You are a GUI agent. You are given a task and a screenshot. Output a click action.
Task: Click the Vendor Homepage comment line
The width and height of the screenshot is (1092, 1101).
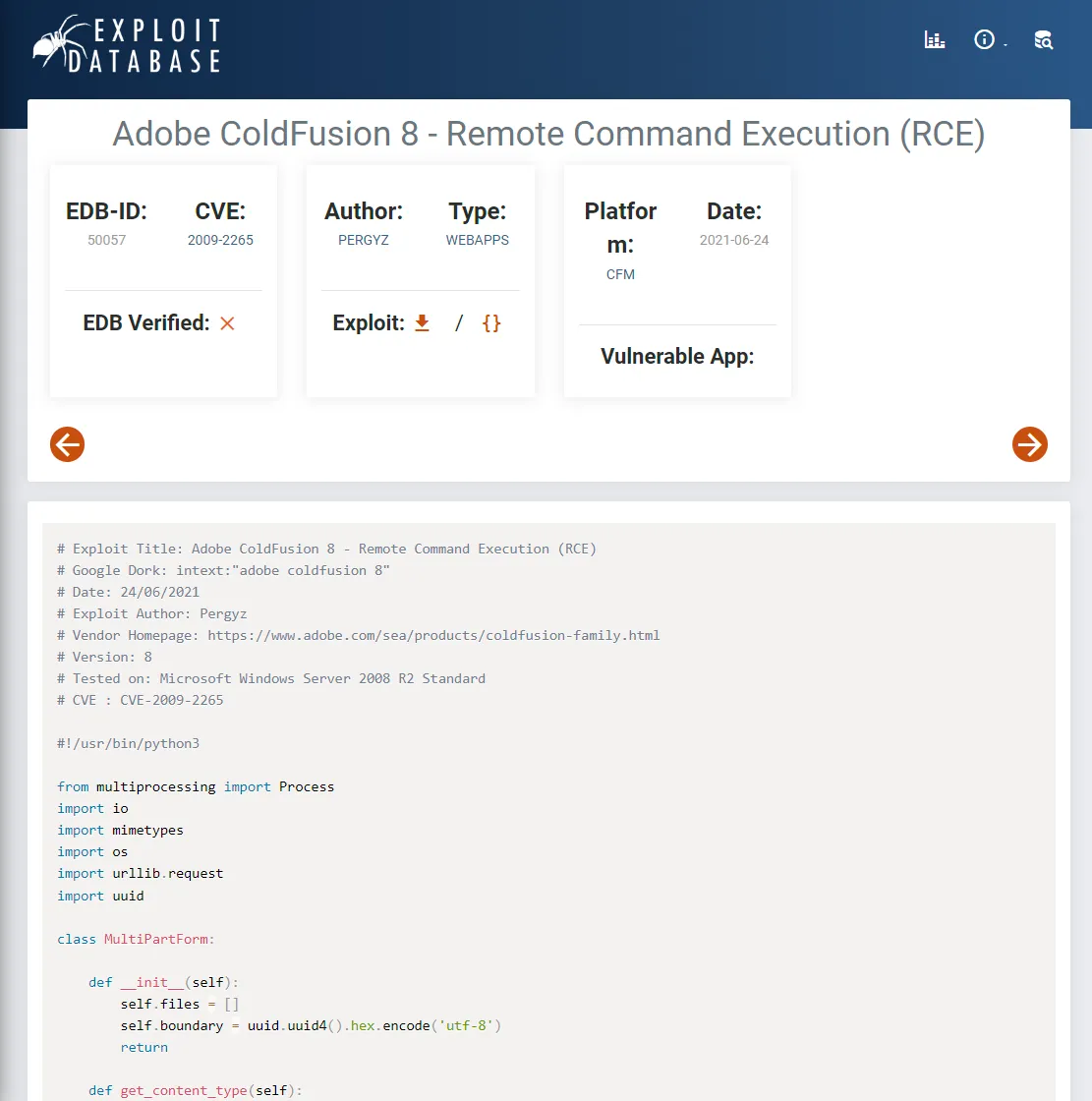(x=358, y=635)
